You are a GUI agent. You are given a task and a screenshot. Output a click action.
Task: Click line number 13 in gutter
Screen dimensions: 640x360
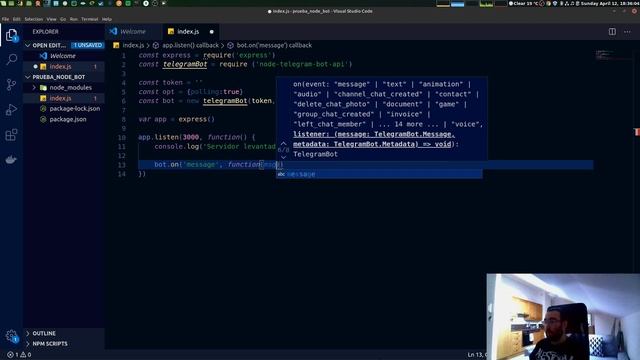pyautogui.click(x=122, y=165)
